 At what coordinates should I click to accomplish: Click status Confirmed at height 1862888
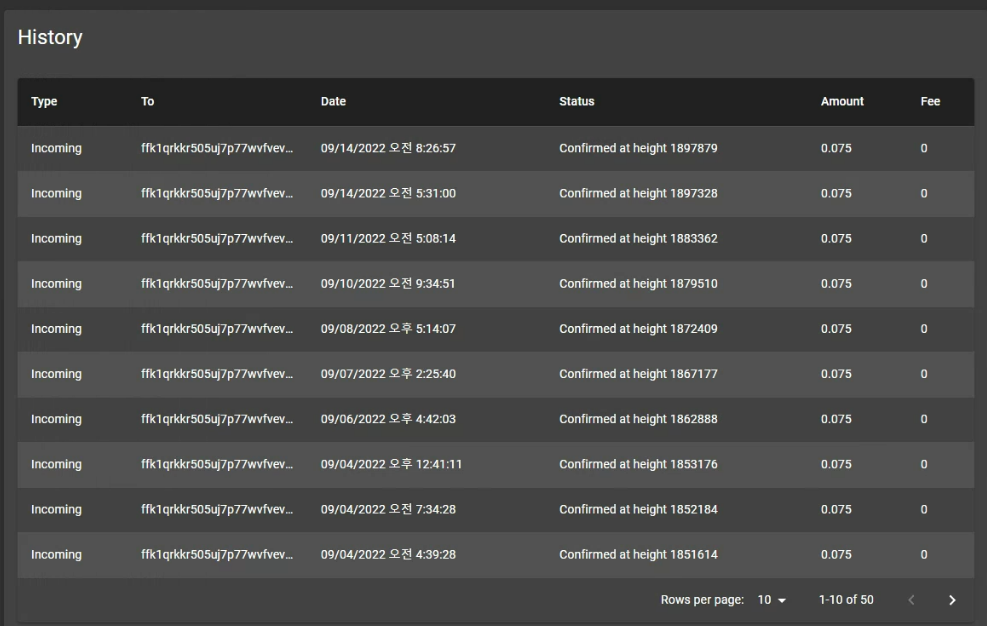click(638, 419)
